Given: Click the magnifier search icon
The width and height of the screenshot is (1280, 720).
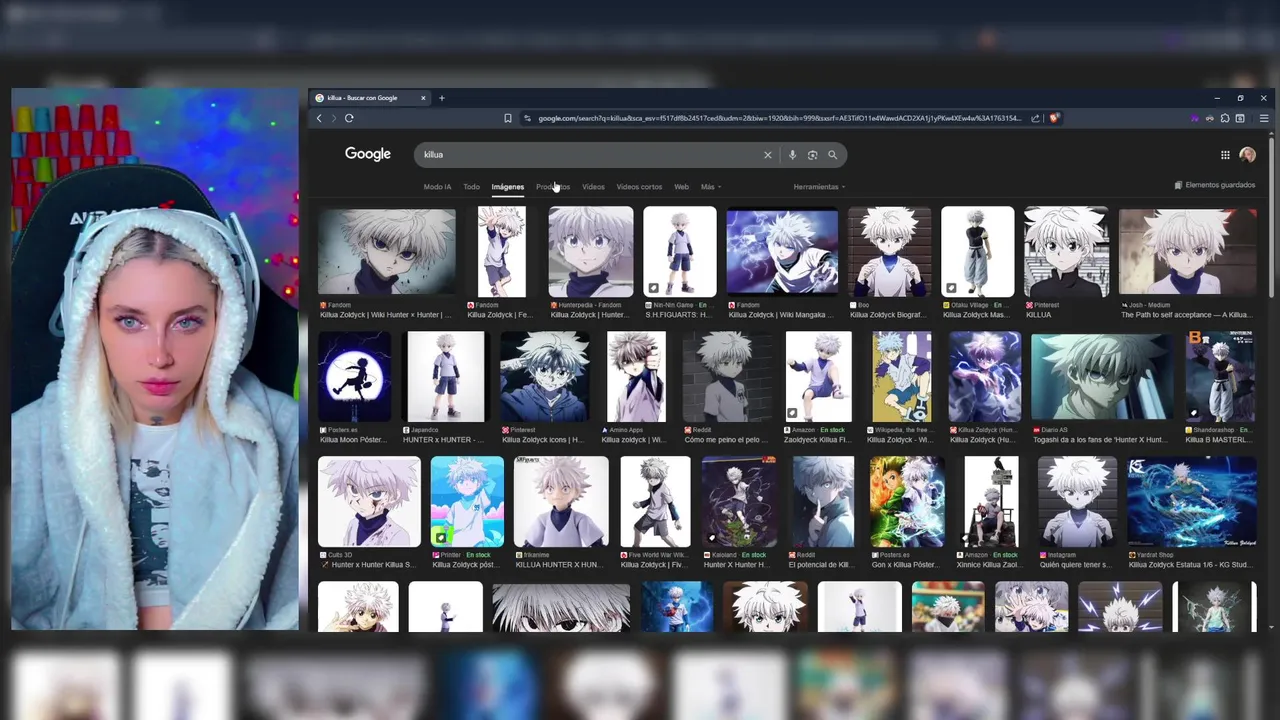Looking at the screenshot, I should pos(832,155).
